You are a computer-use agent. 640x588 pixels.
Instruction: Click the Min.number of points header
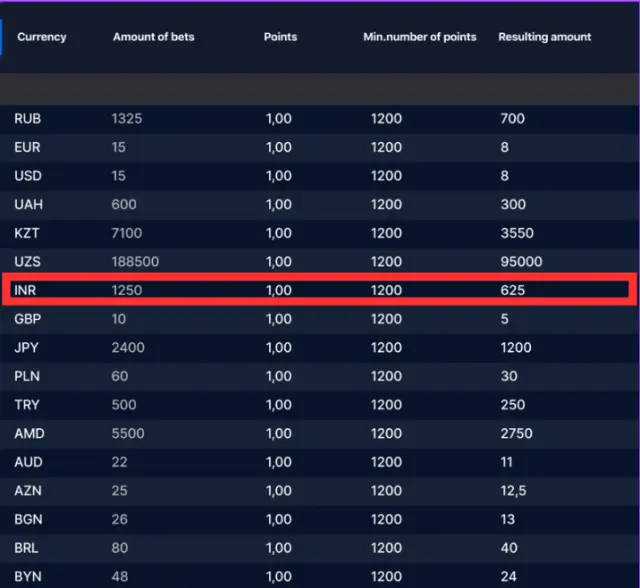pos(419,37)
